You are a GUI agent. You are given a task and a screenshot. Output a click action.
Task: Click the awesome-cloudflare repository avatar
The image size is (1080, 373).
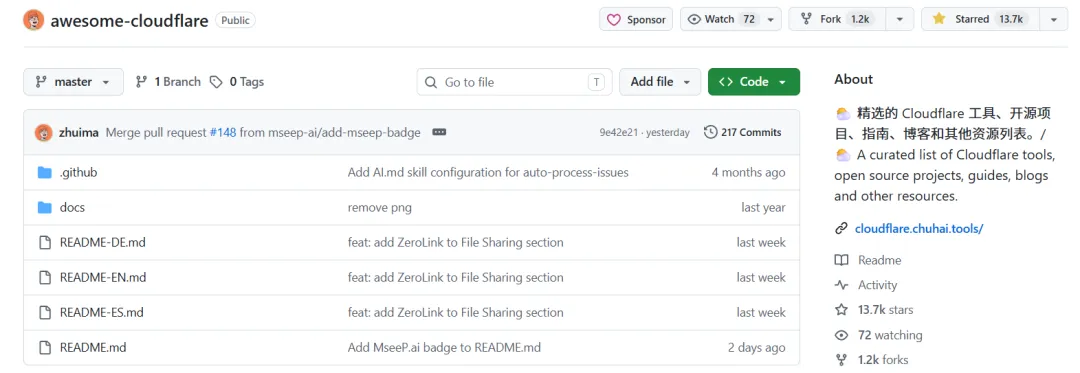pos(34,21)
